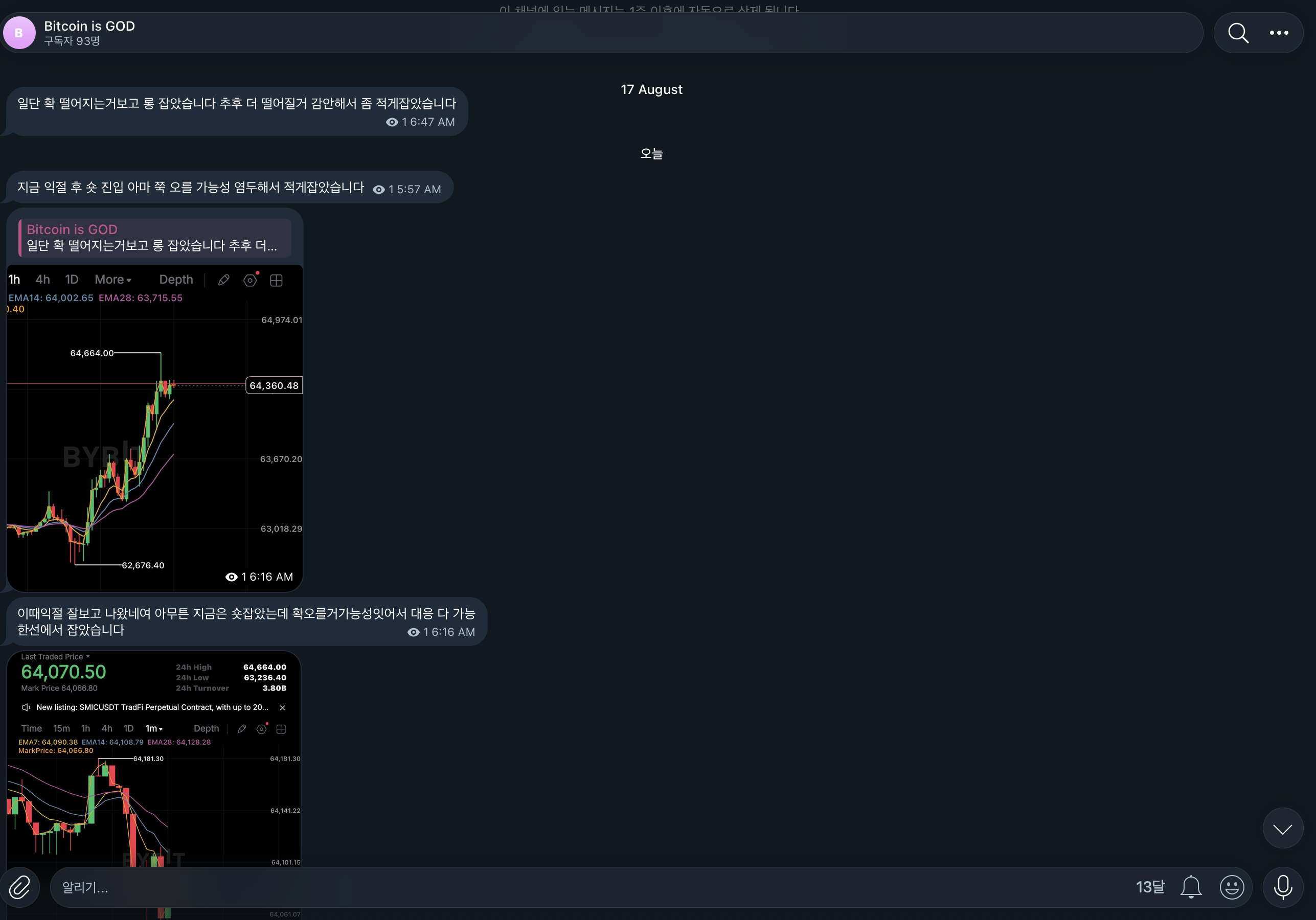Open the three-dot more options menu
Viewport: 1316px width, 920px height.
click(1279, 33)
